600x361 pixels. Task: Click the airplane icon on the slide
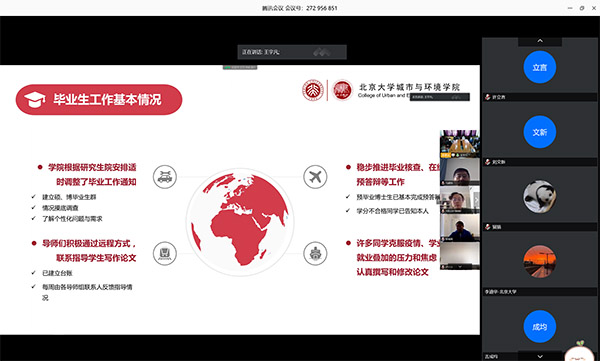tap(315, 177)
